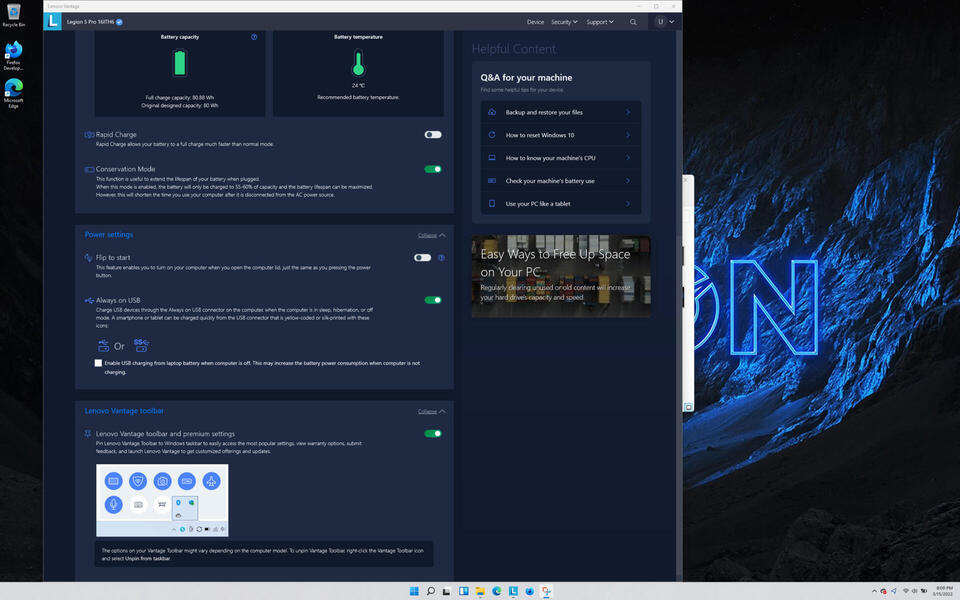
Task: Open Widgets on the taskbar
Action: pos(463,591)
